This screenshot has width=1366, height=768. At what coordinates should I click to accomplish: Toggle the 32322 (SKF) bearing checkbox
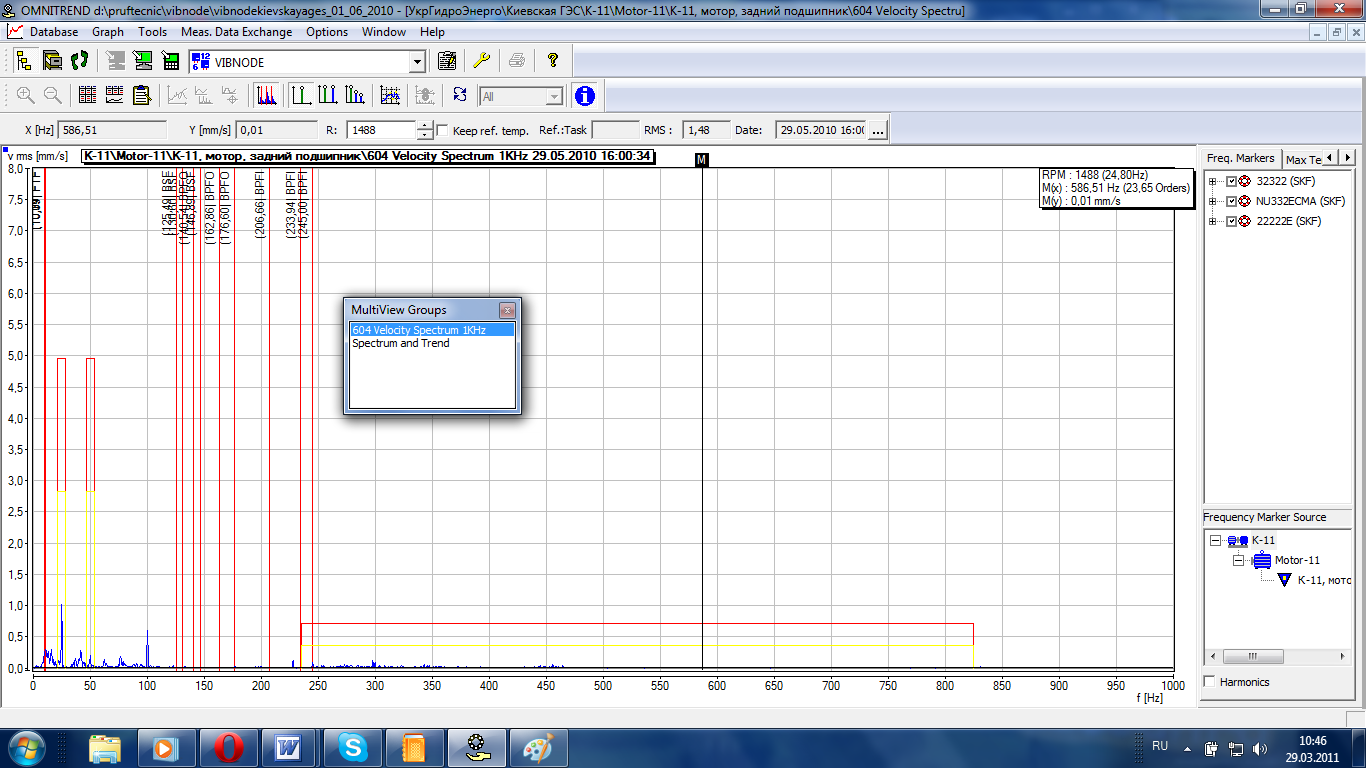(x=1231, y=181)
